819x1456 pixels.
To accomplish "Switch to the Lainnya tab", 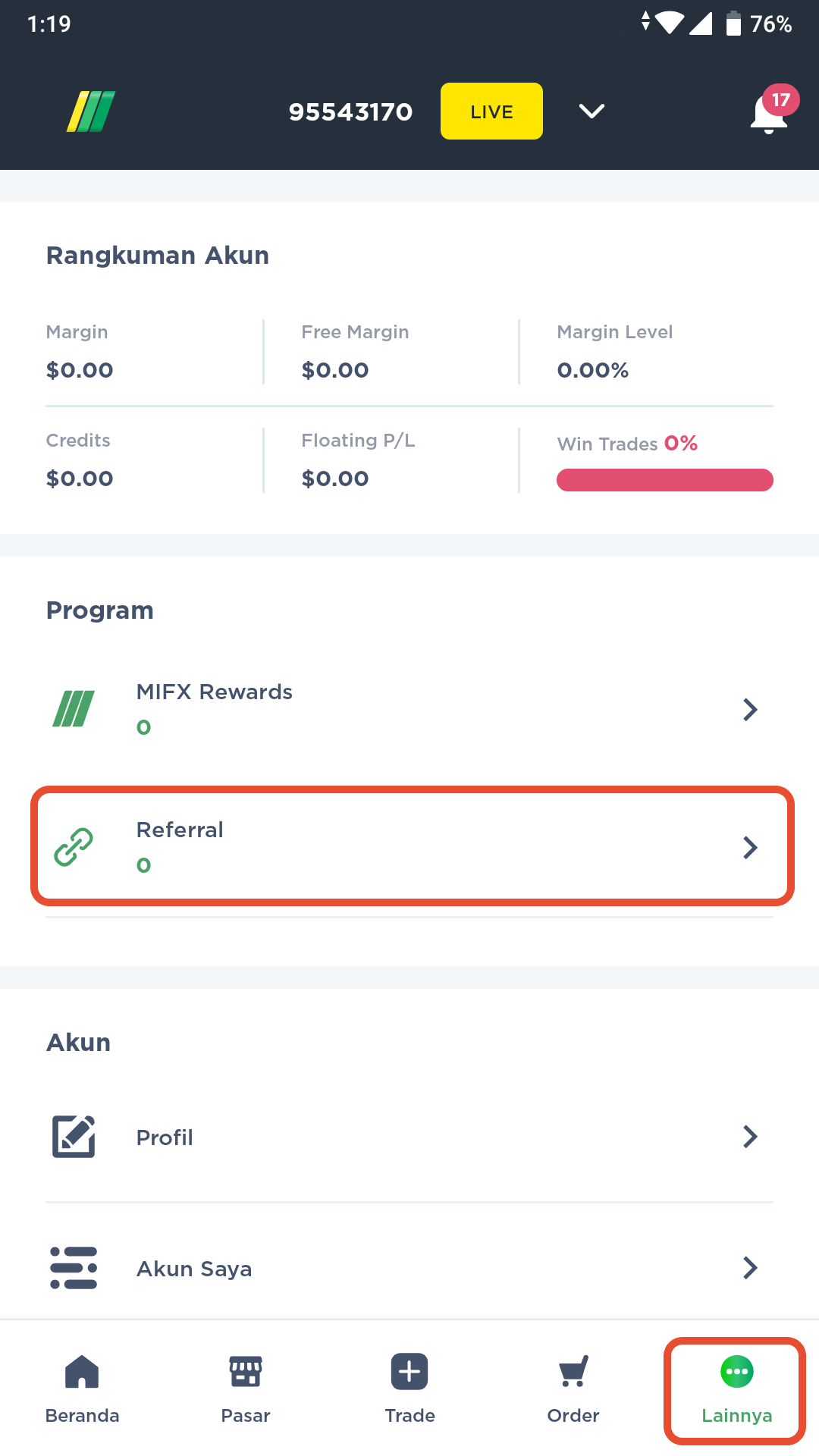I will pos(736,1388).
